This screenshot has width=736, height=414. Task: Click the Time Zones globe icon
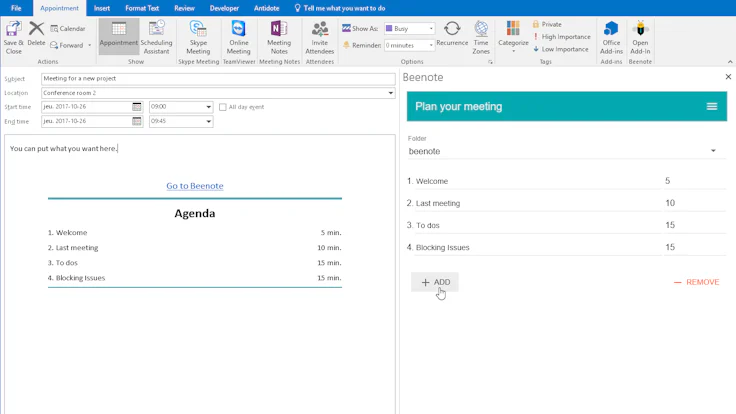click(x=481, y=29)
